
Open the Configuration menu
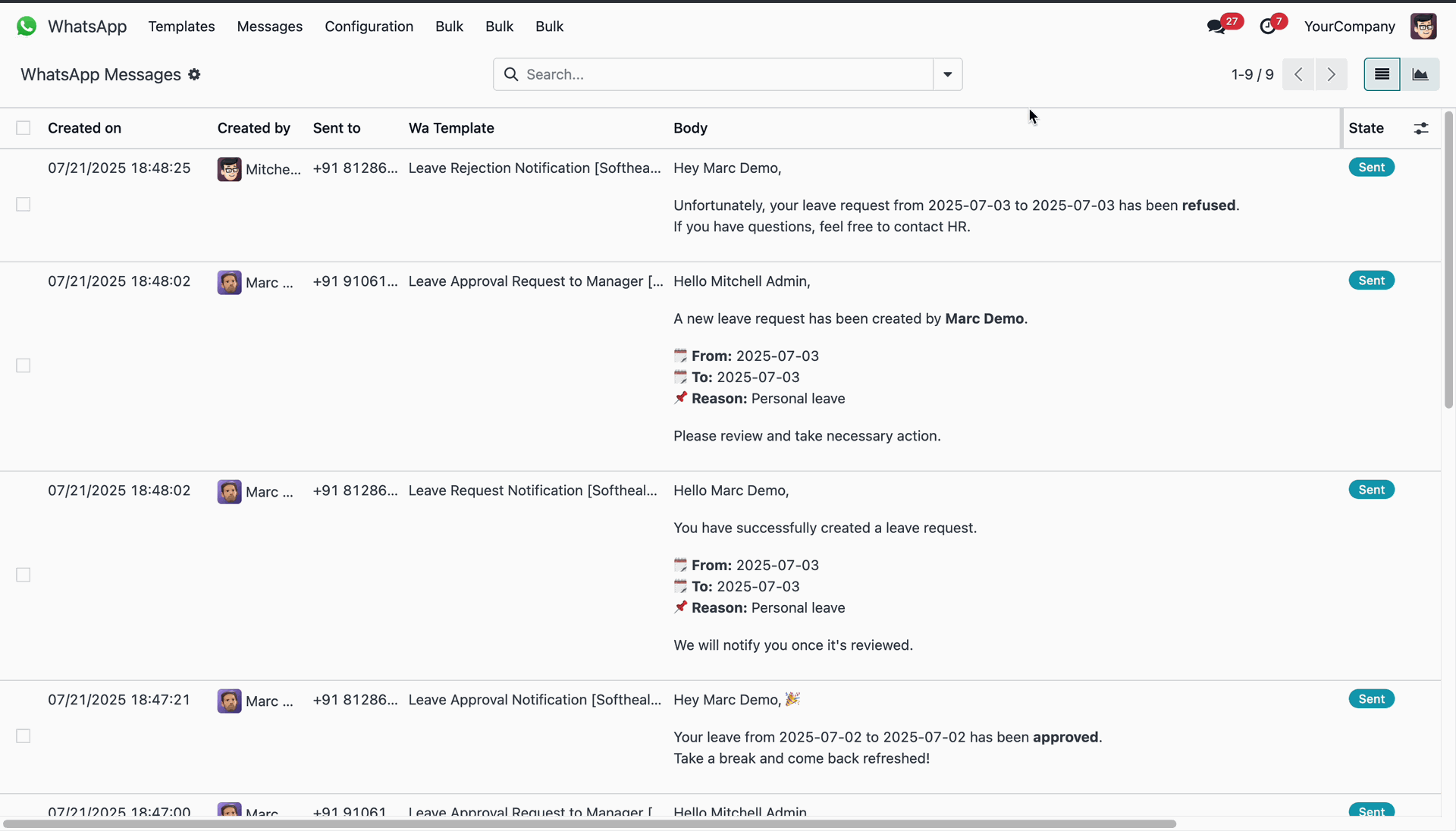point(369,27)
